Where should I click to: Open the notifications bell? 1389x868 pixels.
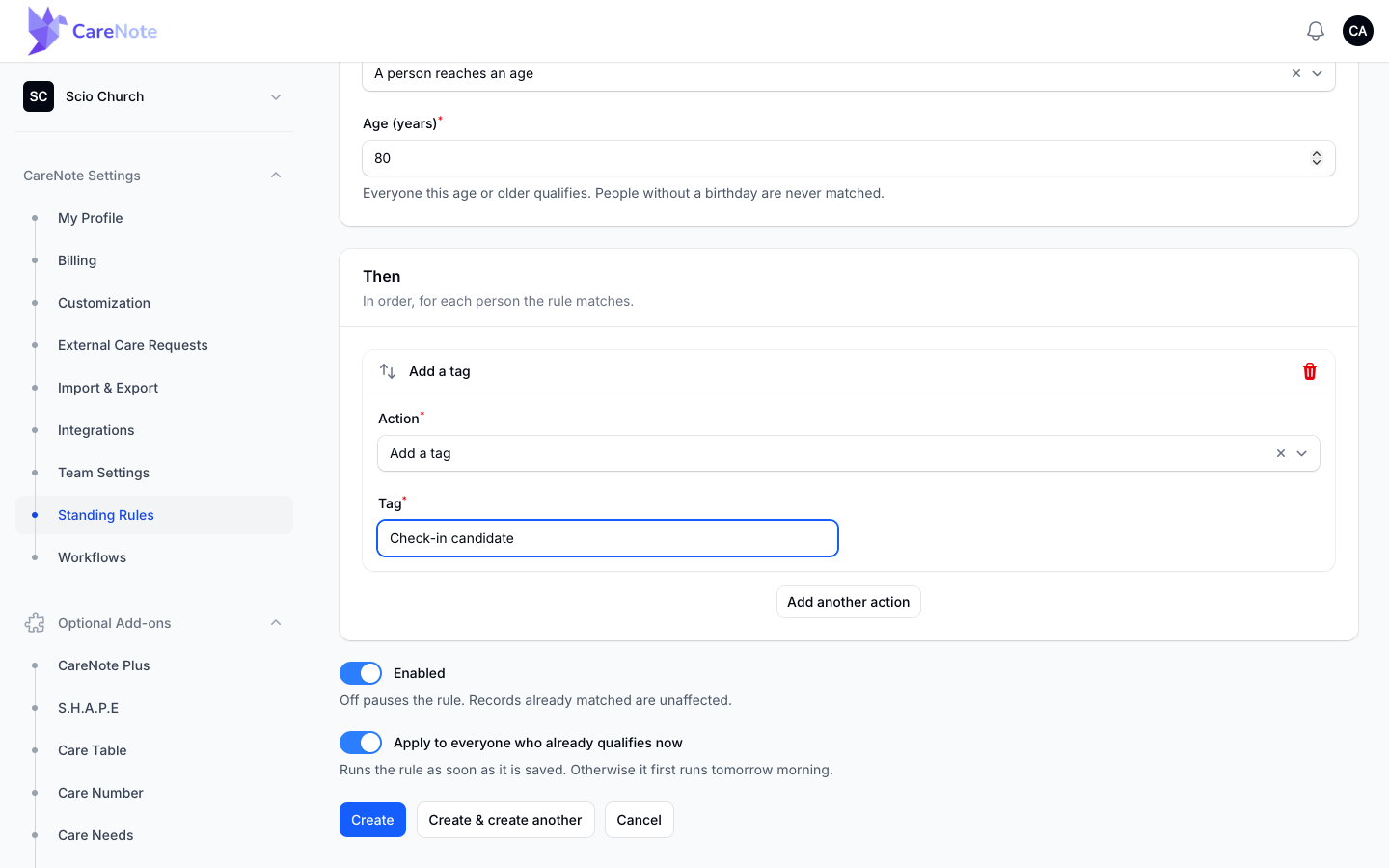click(1315, 31)
